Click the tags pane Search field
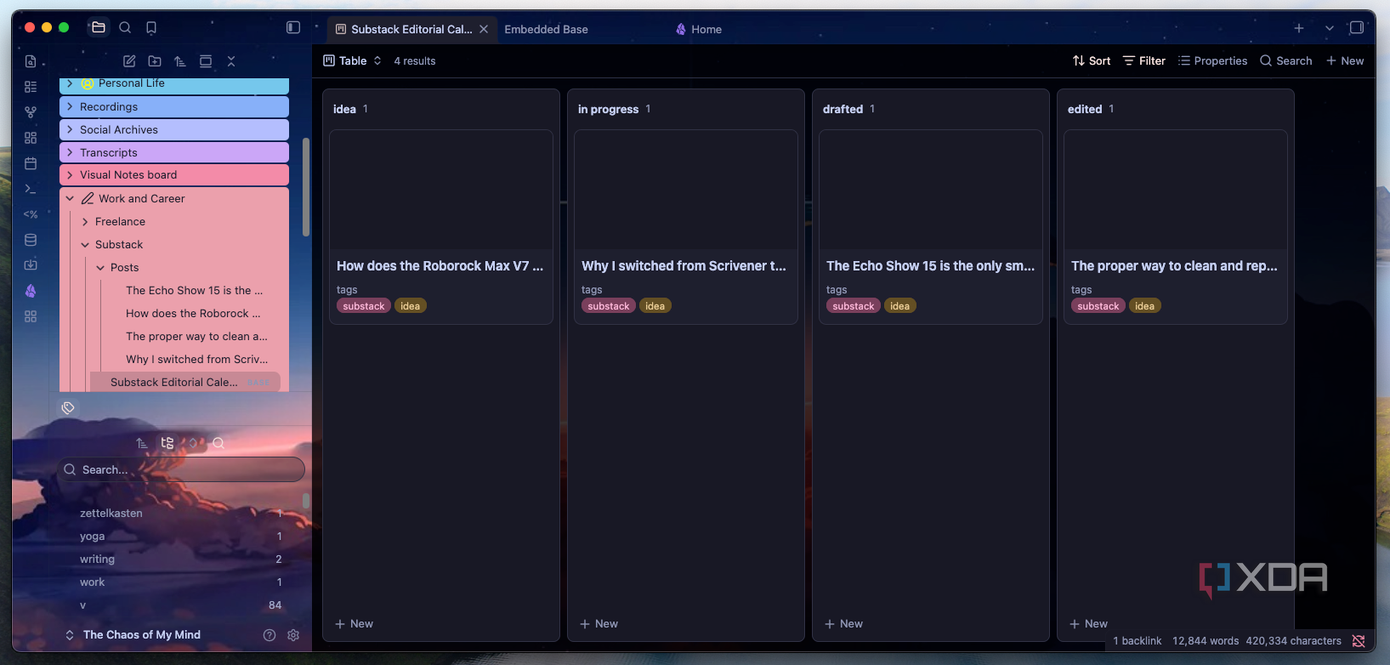 coord(181,469)
